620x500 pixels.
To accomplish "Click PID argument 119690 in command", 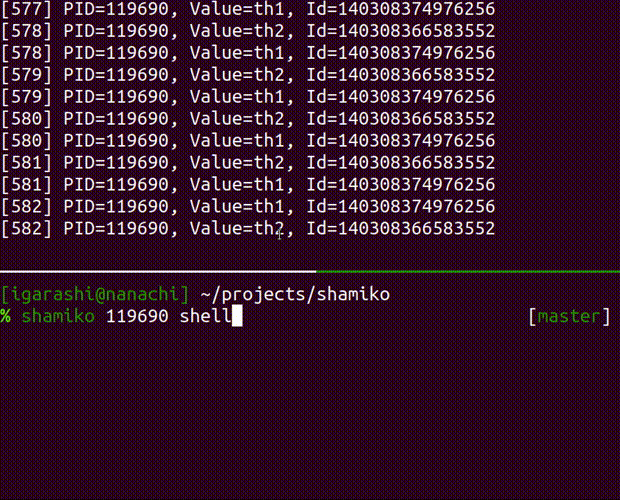I will (x=137, y=316).
